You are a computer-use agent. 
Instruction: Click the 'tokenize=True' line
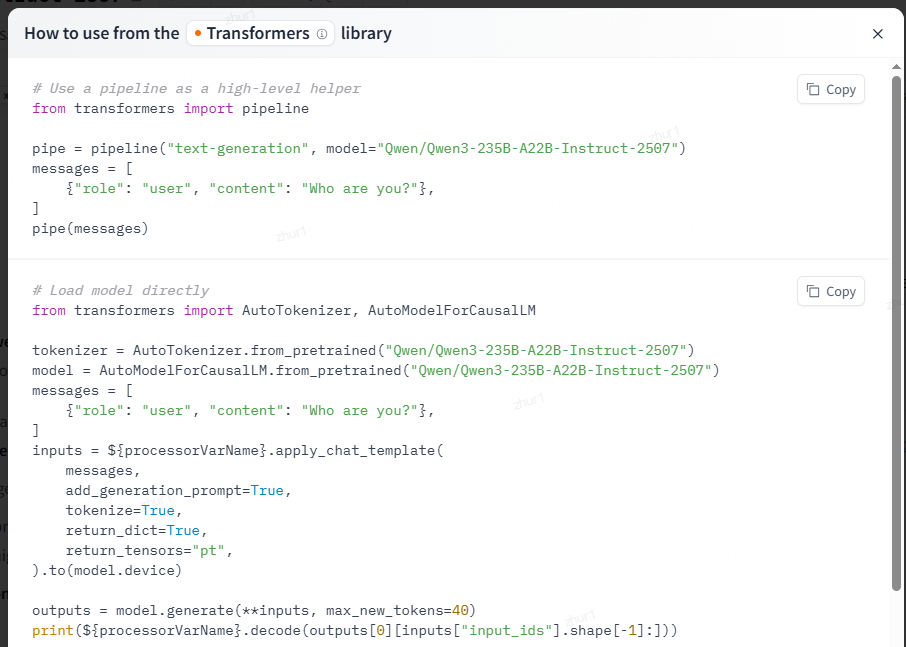pyautogui.click(x=124, y=511)
